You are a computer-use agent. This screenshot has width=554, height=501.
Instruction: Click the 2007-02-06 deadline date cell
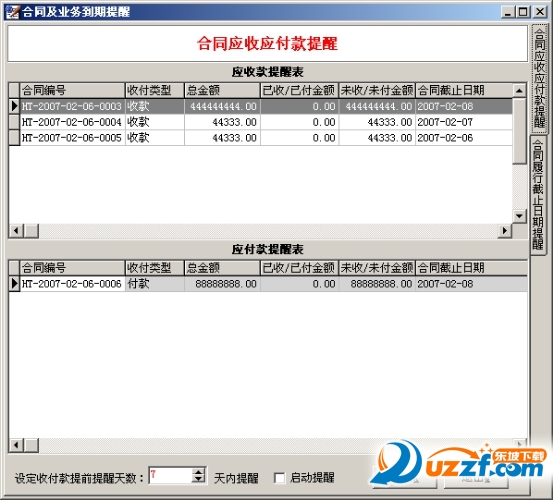coord(464,138)
